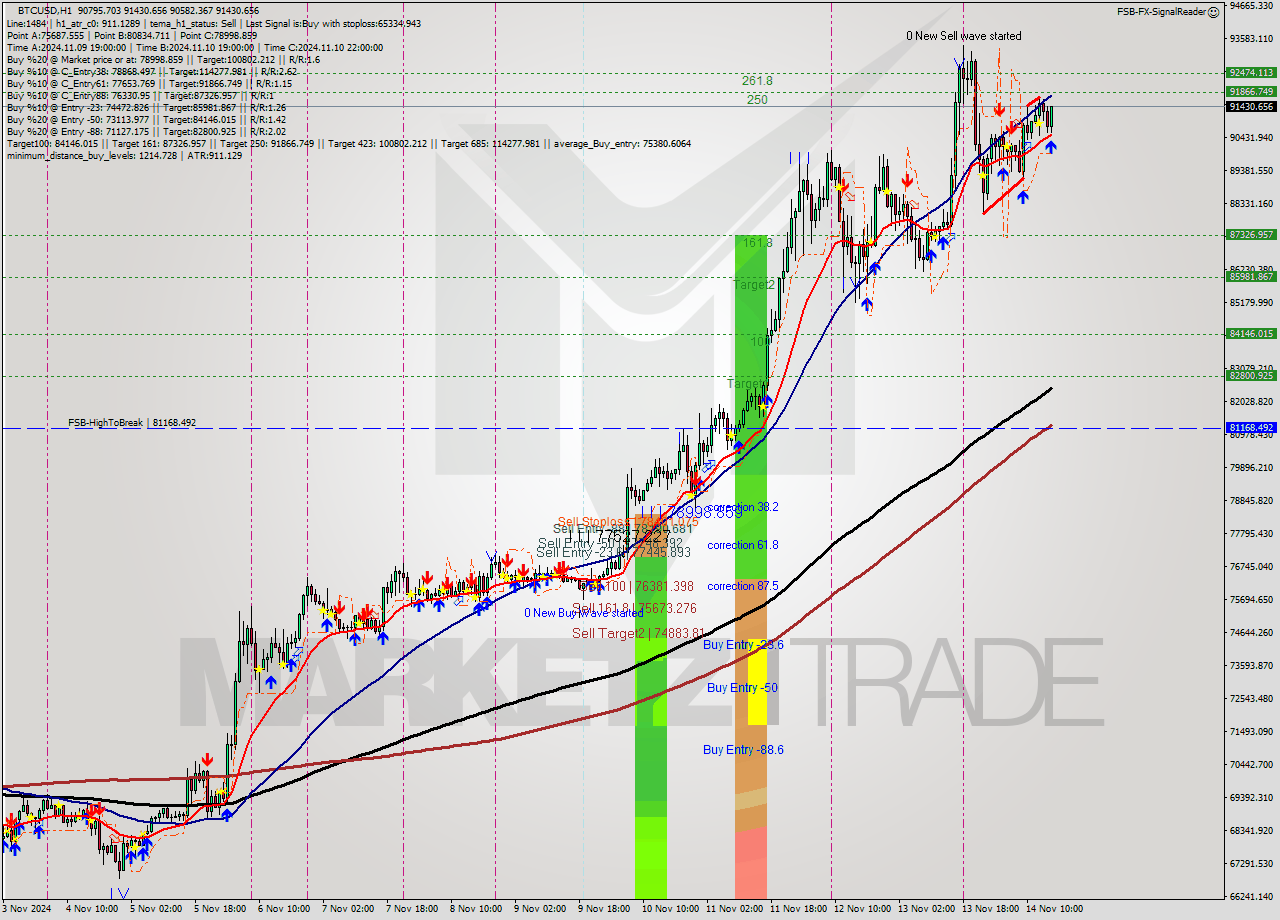Click the 87326.957 green price tag

coord(1251,235)
